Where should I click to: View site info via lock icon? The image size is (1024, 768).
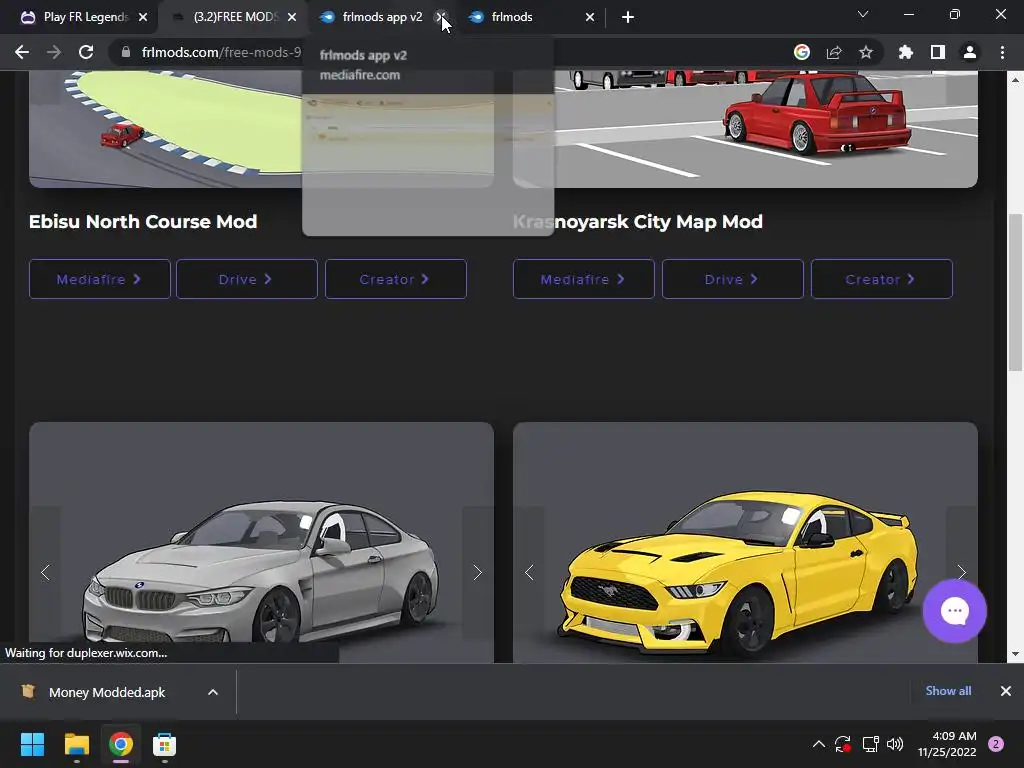(126, 52)
